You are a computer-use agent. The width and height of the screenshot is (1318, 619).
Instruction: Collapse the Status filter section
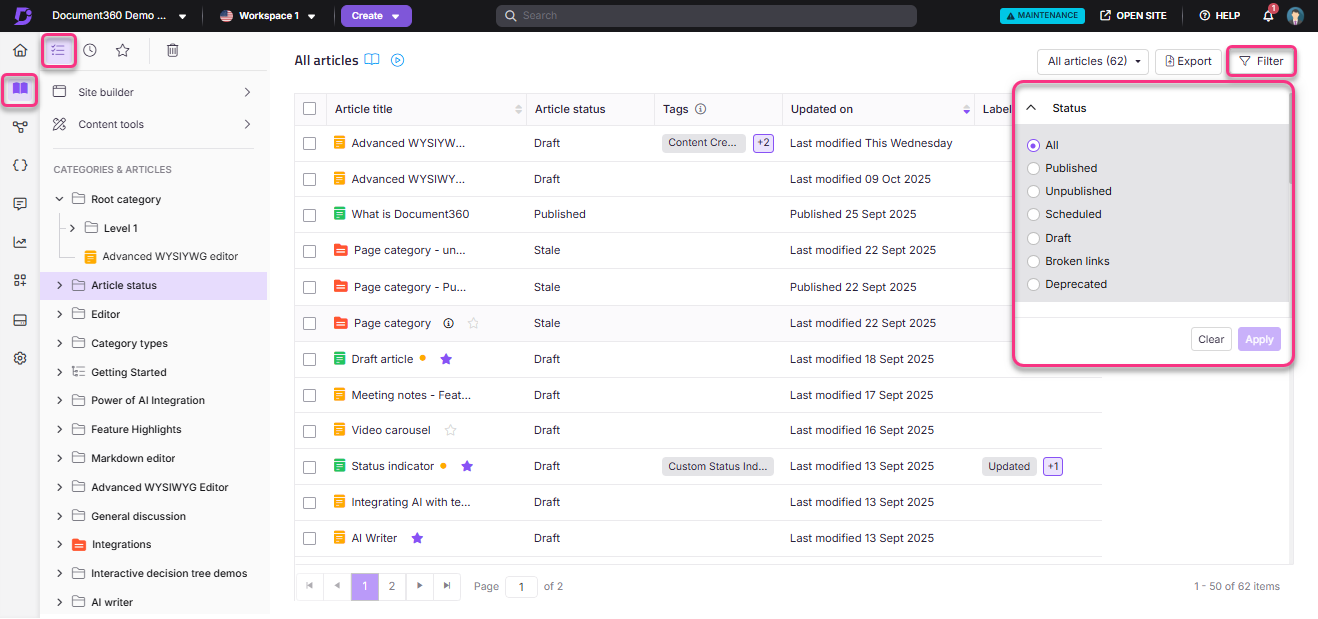pos(1031,108)
